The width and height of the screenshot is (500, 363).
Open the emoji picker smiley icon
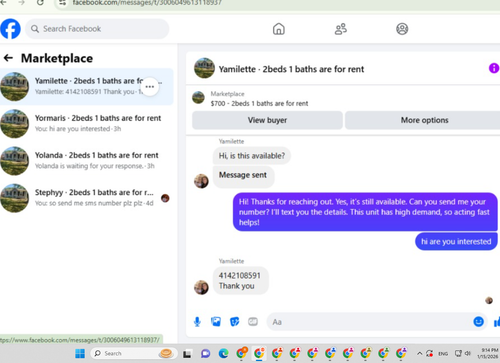[479, 322]
